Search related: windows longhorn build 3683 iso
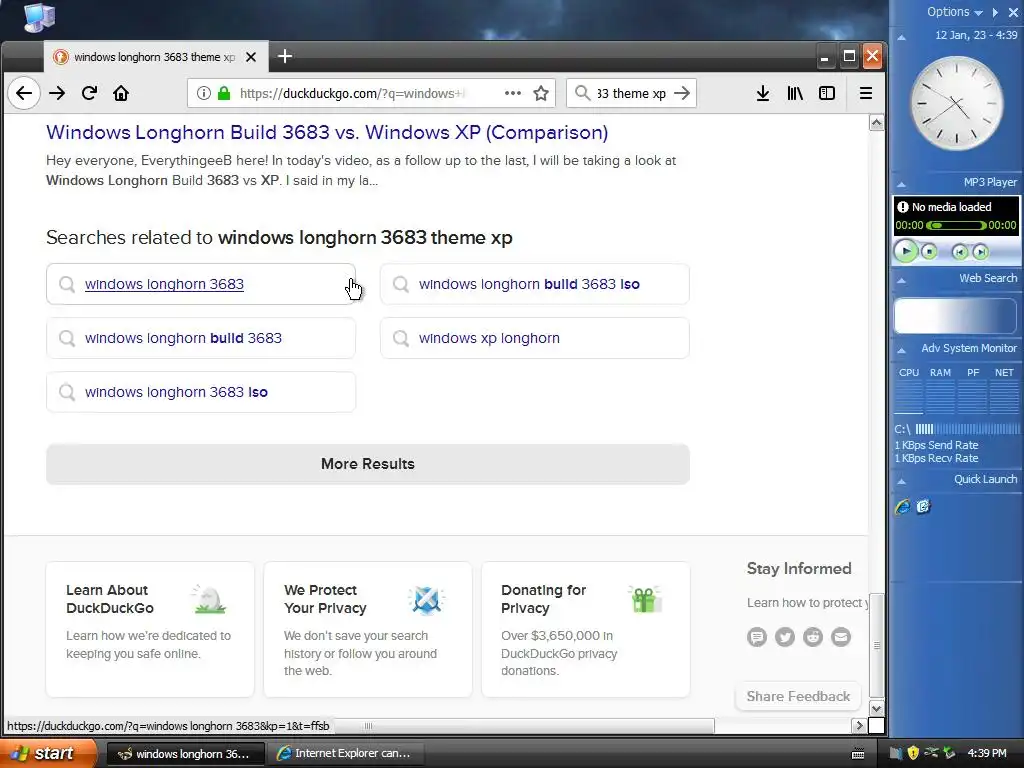Screen dimensions: 1024x768 [535, 284]
